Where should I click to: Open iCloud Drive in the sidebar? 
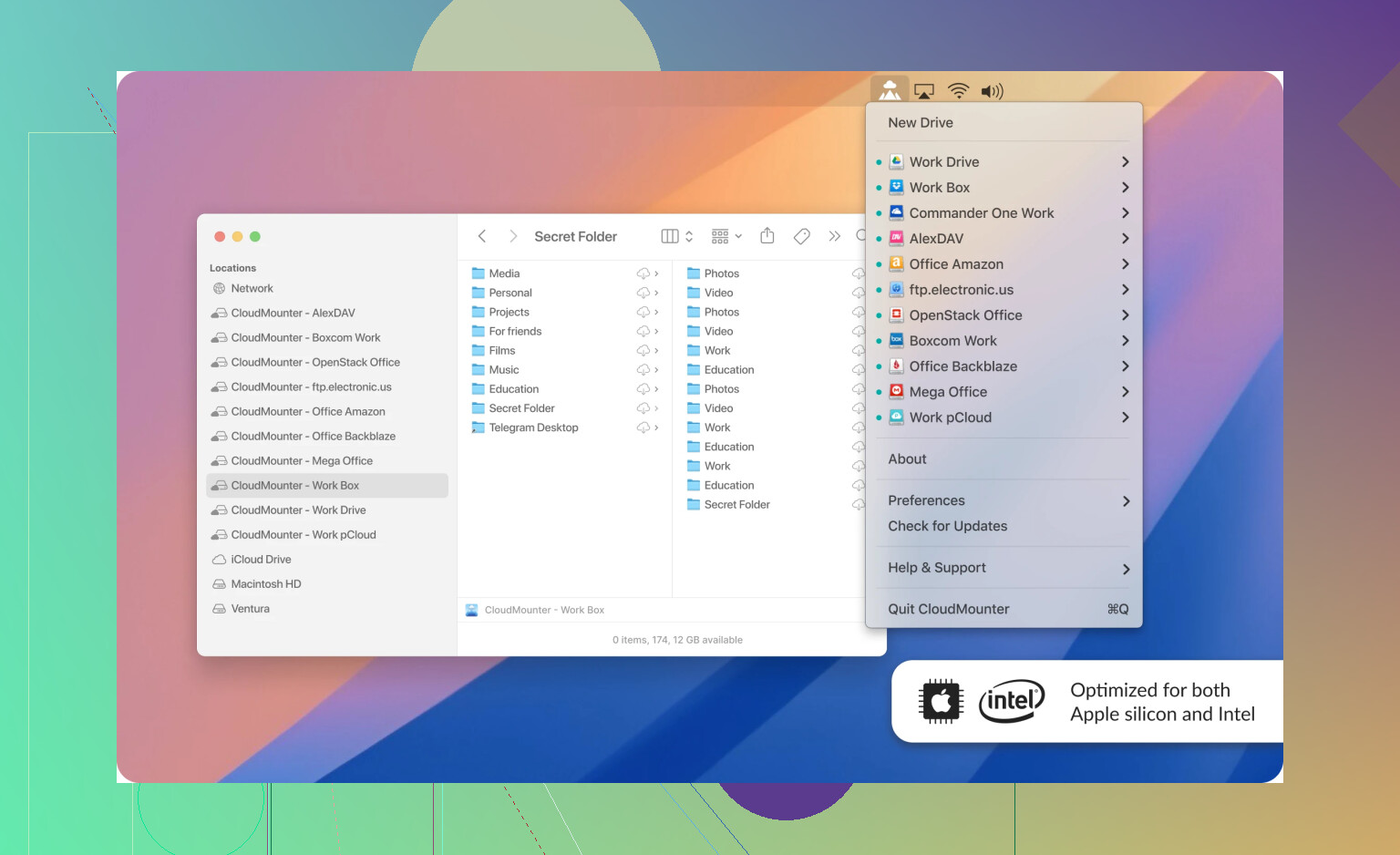pyautogui.click(x=261, y=560)
